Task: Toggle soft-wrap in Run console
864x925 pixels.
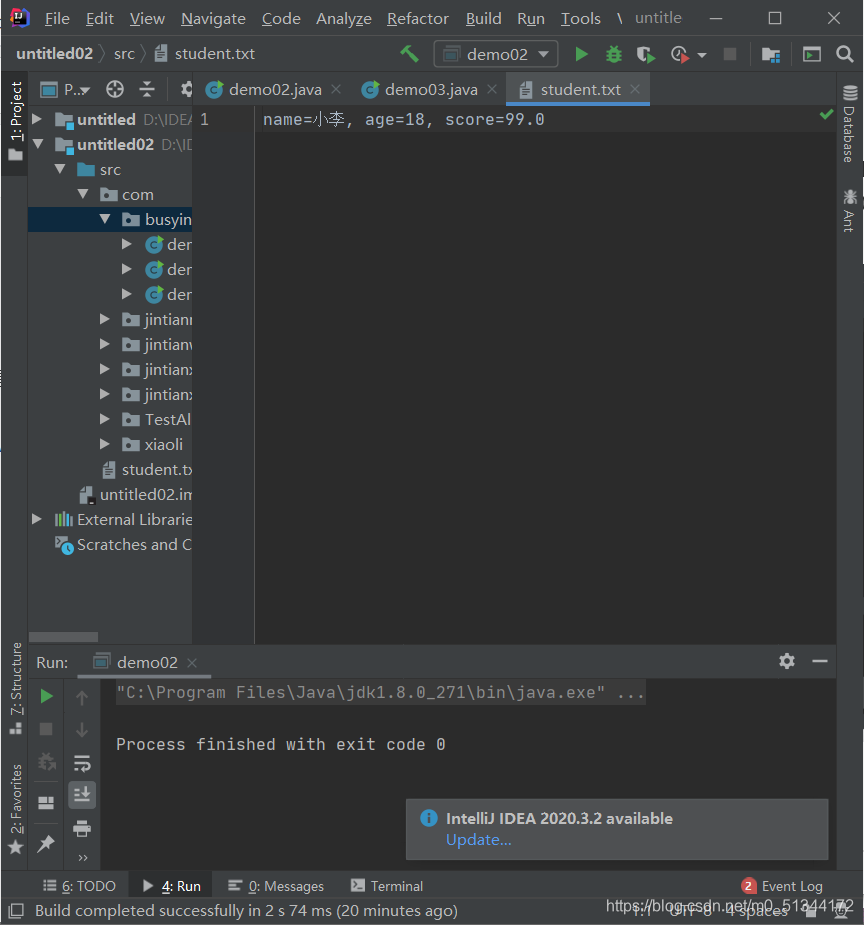Action: coord(82,763)
